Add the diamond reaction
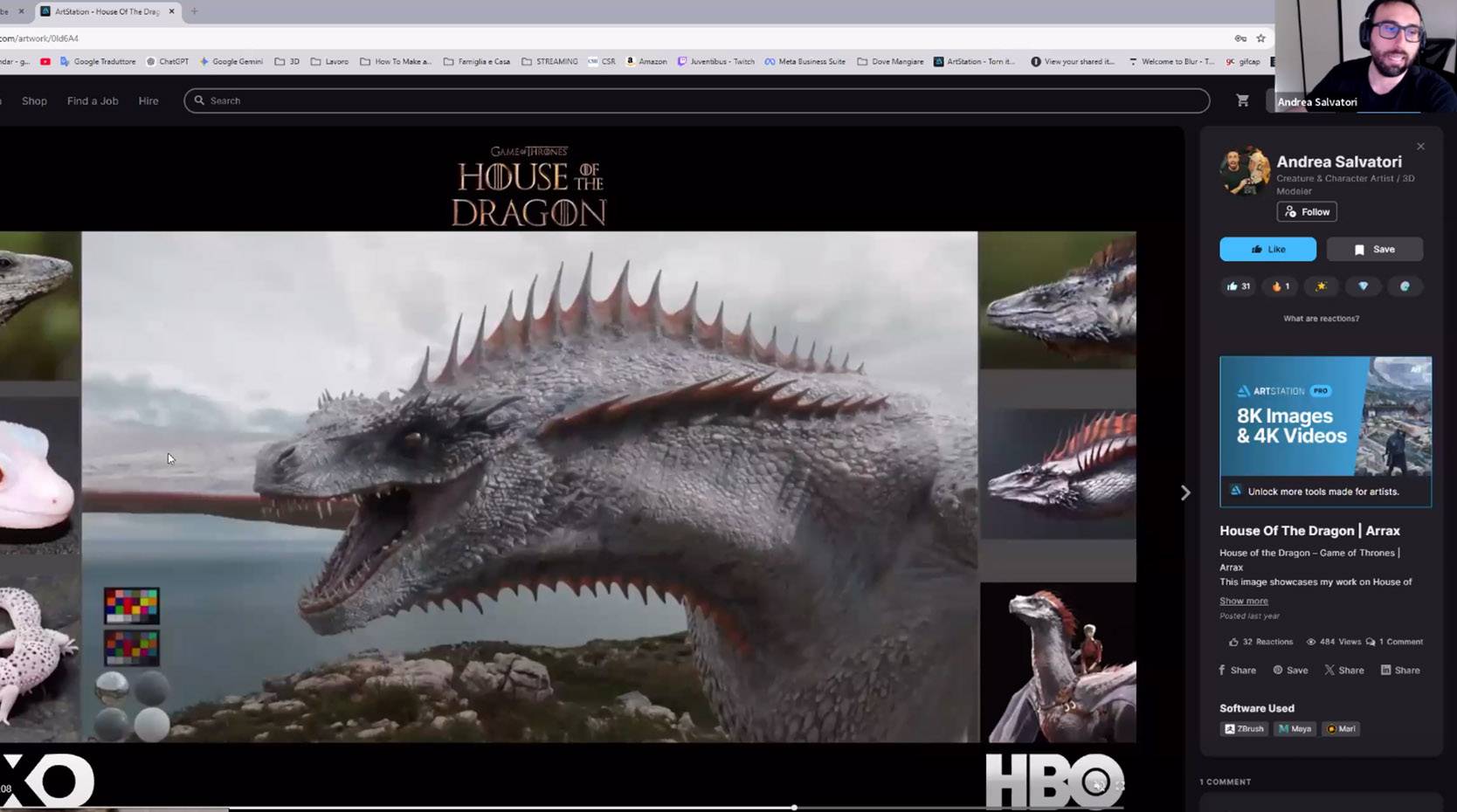This screenshot has width=1457, height=812. (x=1363, y=286)
